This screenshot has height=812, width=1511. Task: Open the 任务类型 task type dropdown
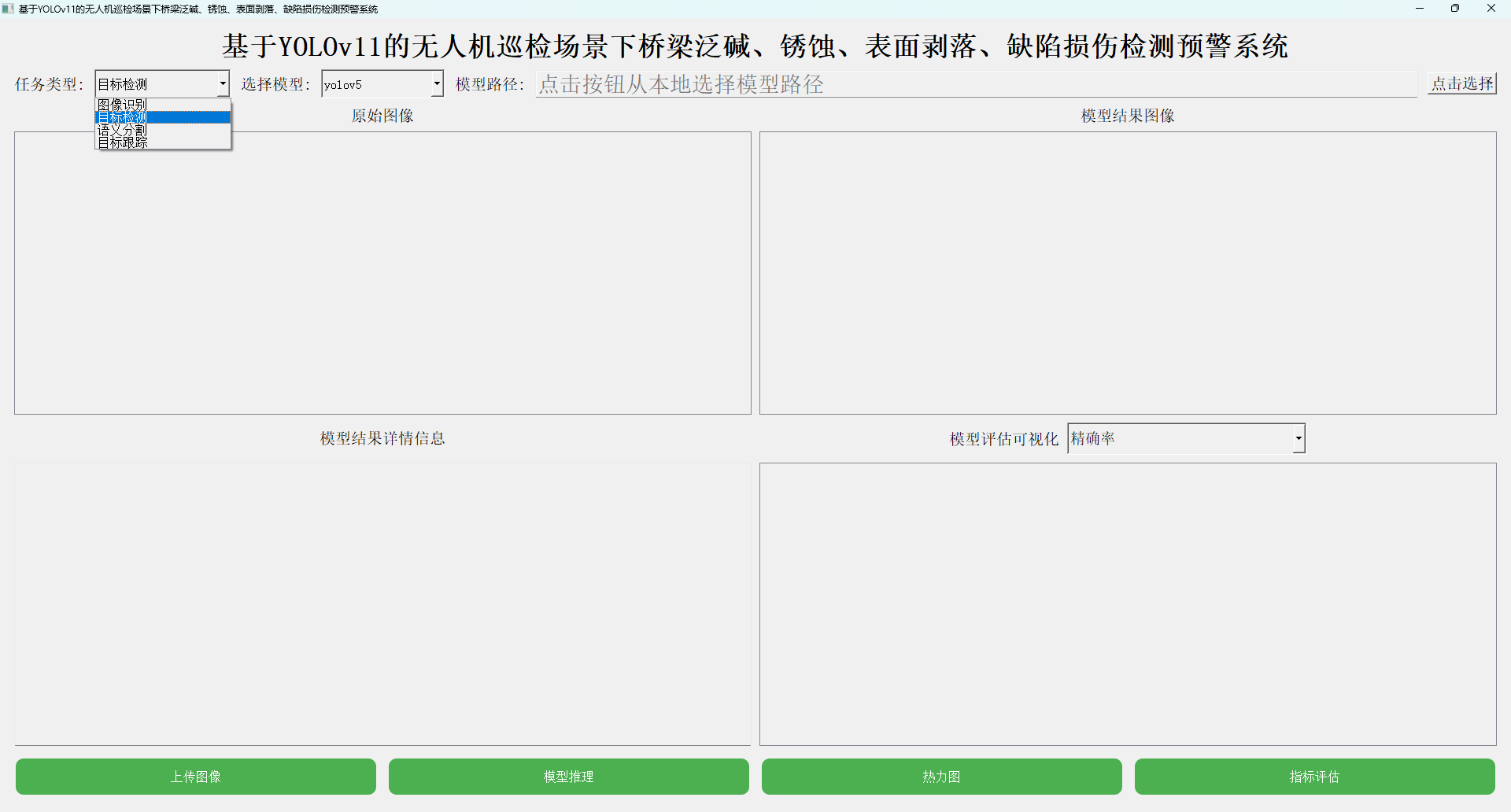[162, 84]
